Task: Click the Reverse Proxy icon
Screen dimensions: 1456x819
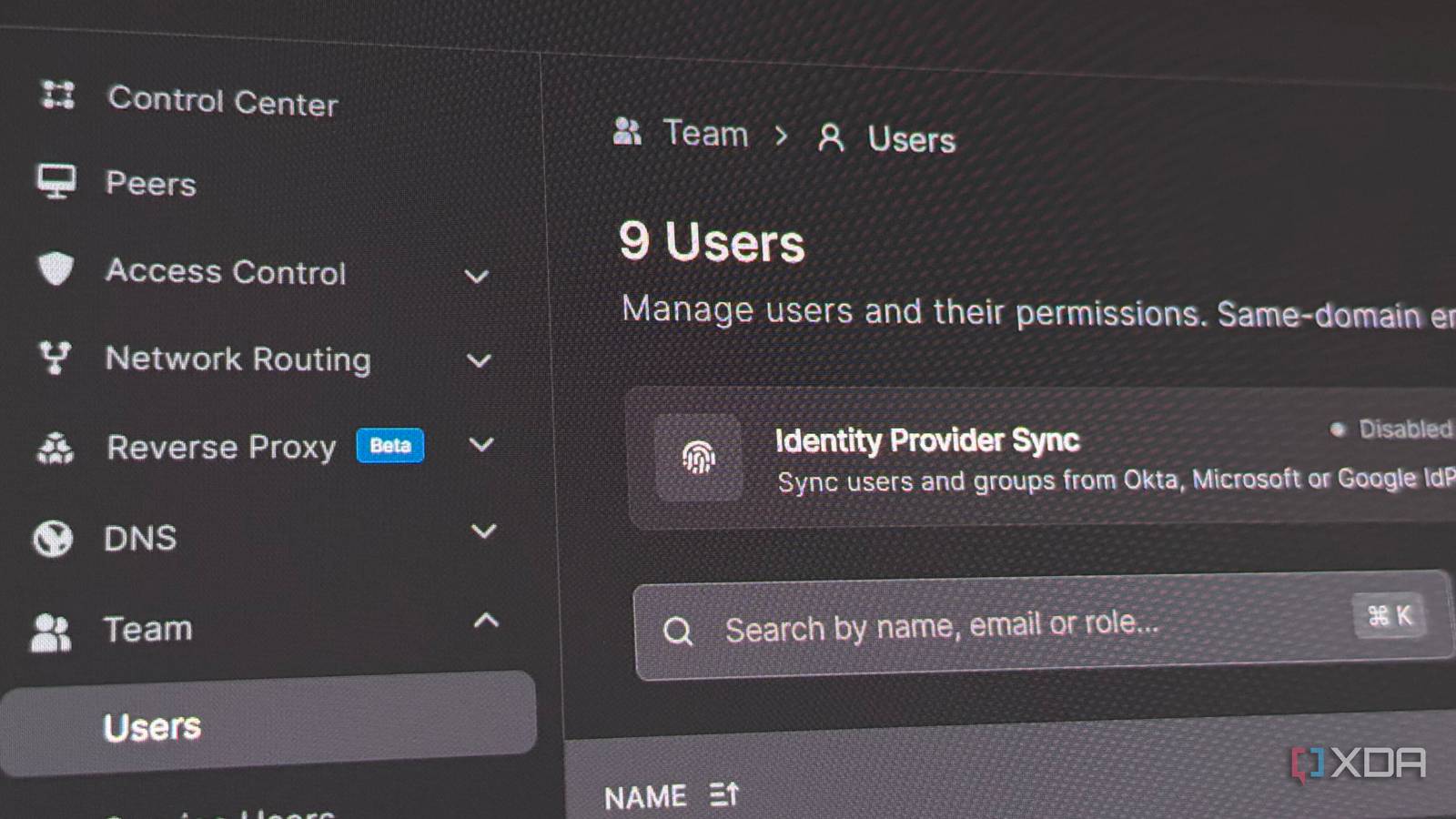Action: (55, 448)
